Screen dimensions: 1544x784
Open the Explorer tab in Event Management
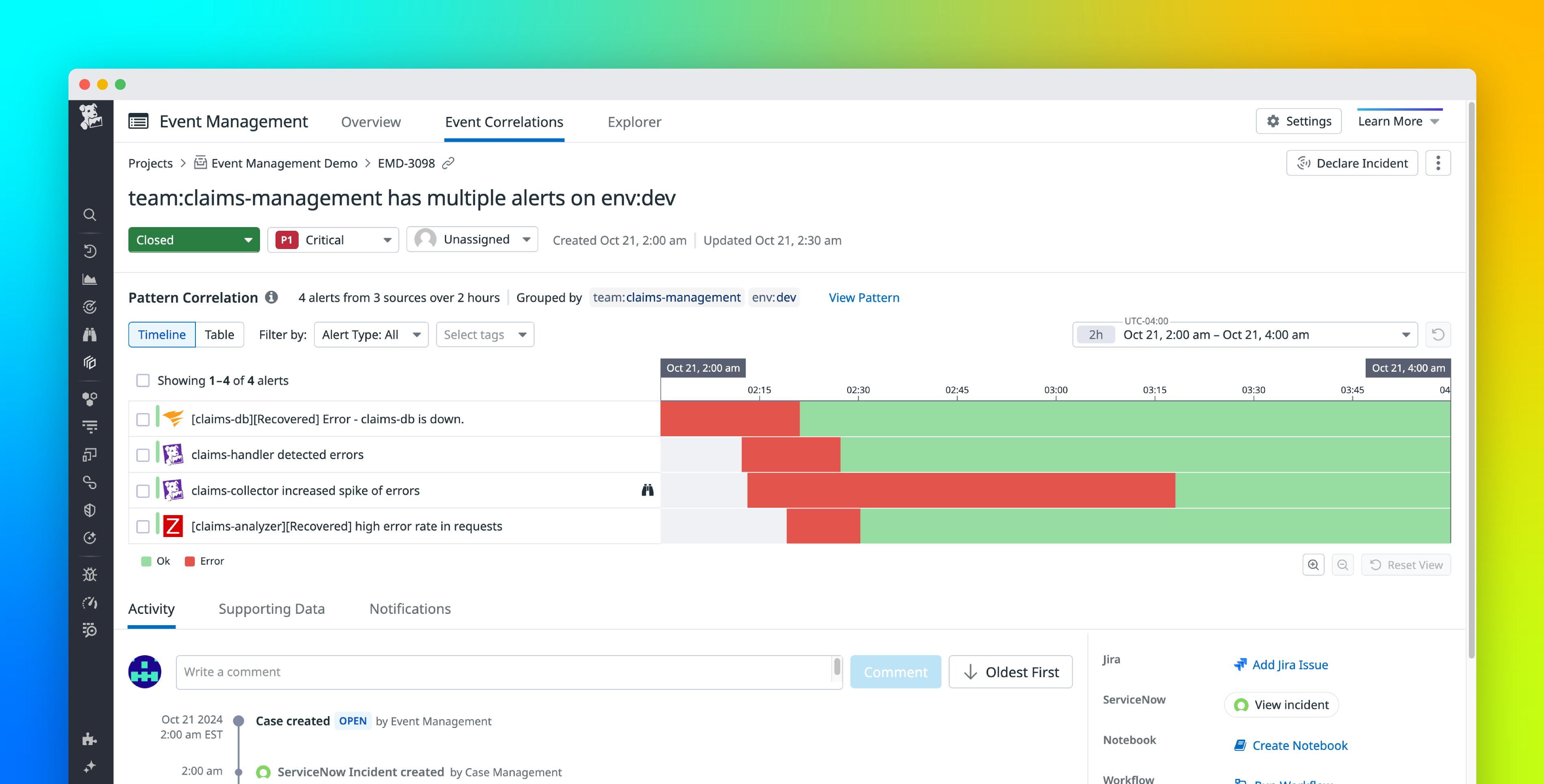(634, 122)
